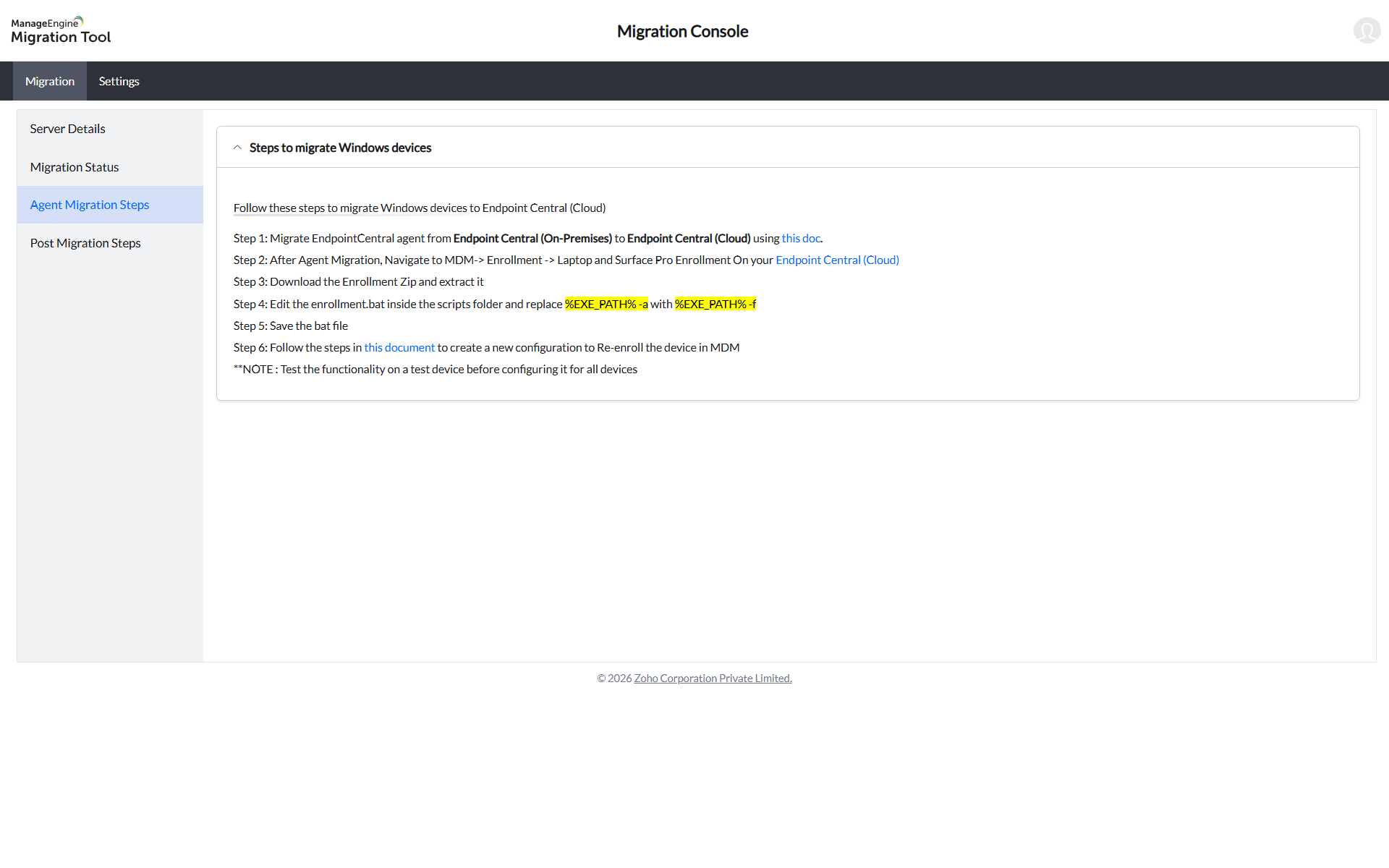This screenshot has height=868, width=1389.
Task: Collapse the Windows devices steps chevron
Action: (237, 148)
